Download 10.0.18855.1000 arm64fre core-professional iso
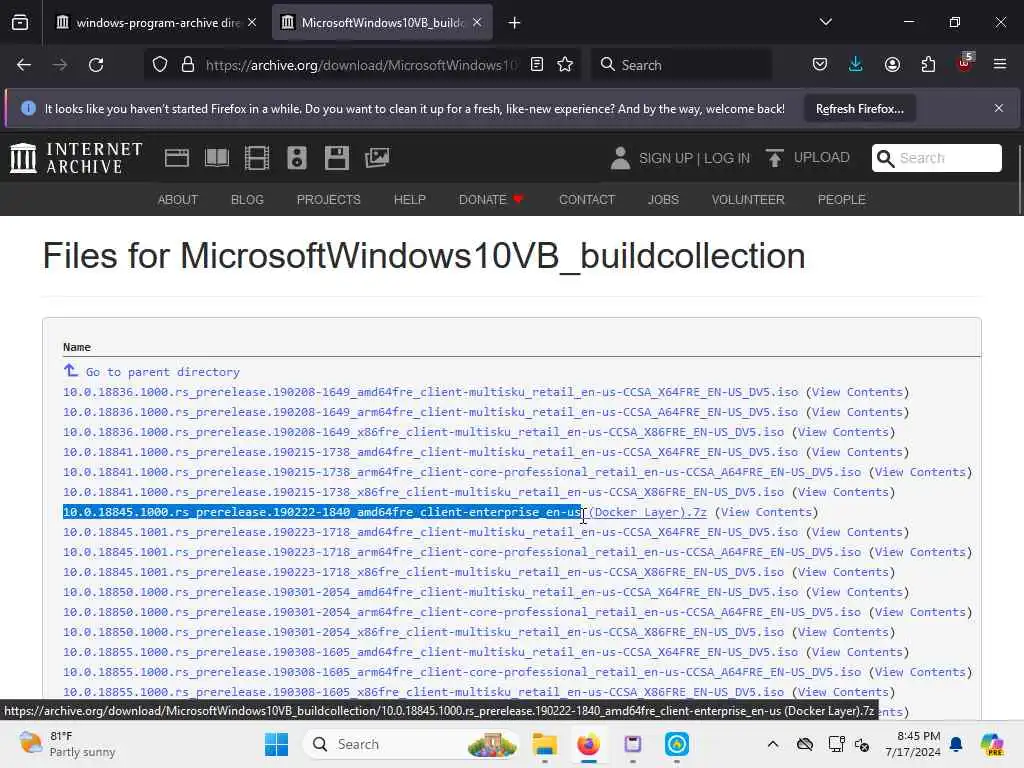The image size is (1024, 768). click(x=462, y=672)
